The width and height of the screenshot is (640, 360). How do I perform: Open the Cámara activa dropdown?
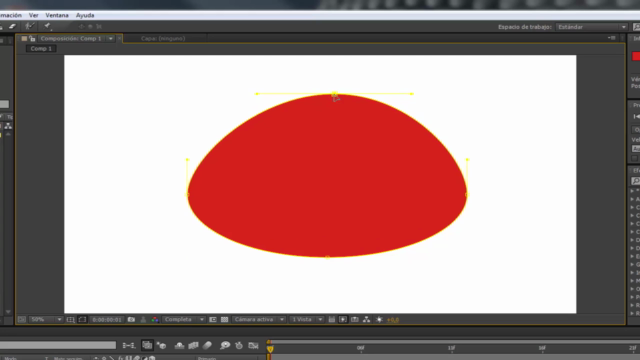click(259, 320)
